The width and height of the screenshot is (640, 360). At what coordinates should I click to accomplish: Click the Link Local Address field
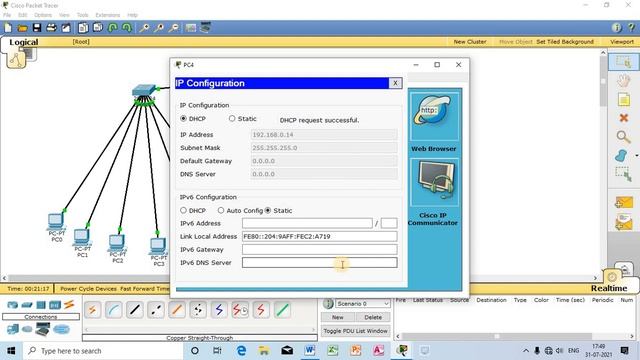pos(320,236)
